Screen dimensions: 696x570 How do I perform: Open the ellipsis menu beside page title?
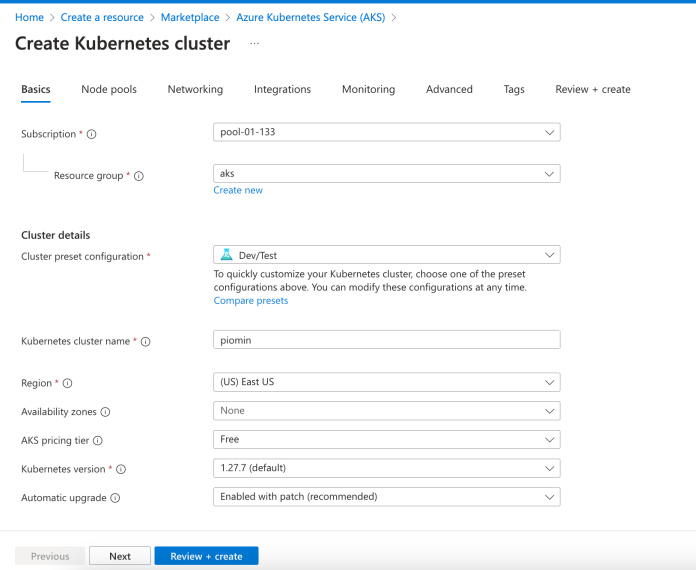click(x=254, y=44)
